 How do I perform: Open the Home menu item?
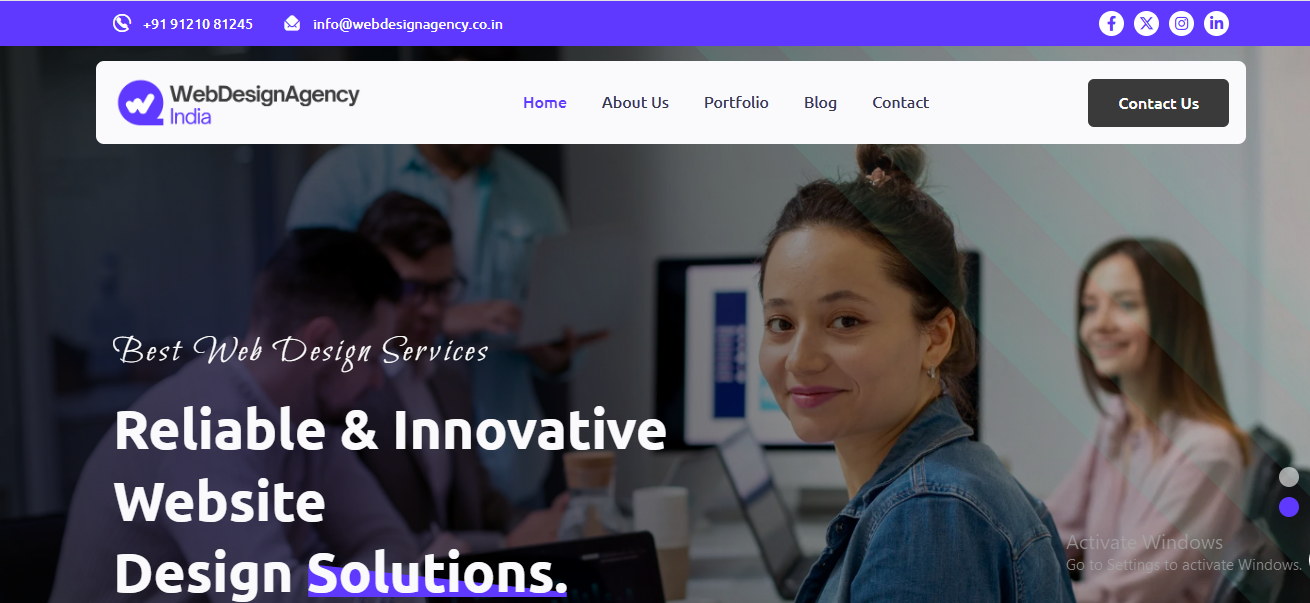tap(545, 102)
